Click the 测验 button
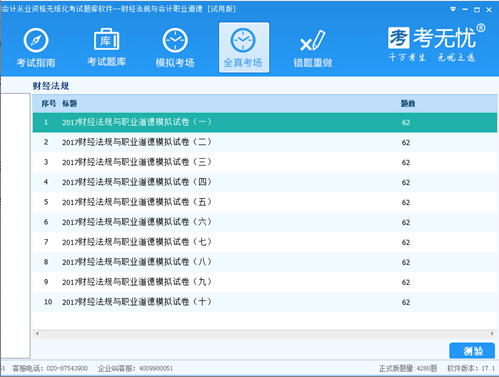Image resolution: width=499 pixels, height=377 pixels. pyautogui.click(x=472, y=351)
